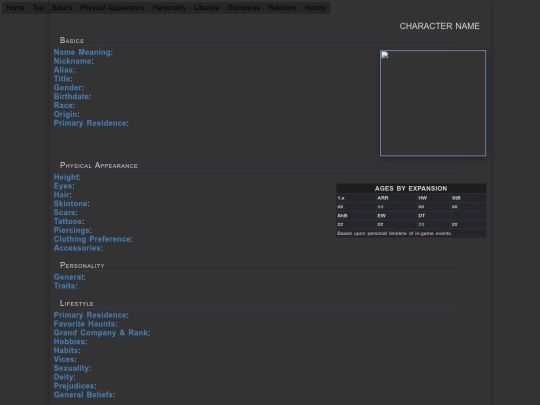The width and height of the screenshot is (540, 405).
Task: Click the Height label
Action: tap(66, 177)
